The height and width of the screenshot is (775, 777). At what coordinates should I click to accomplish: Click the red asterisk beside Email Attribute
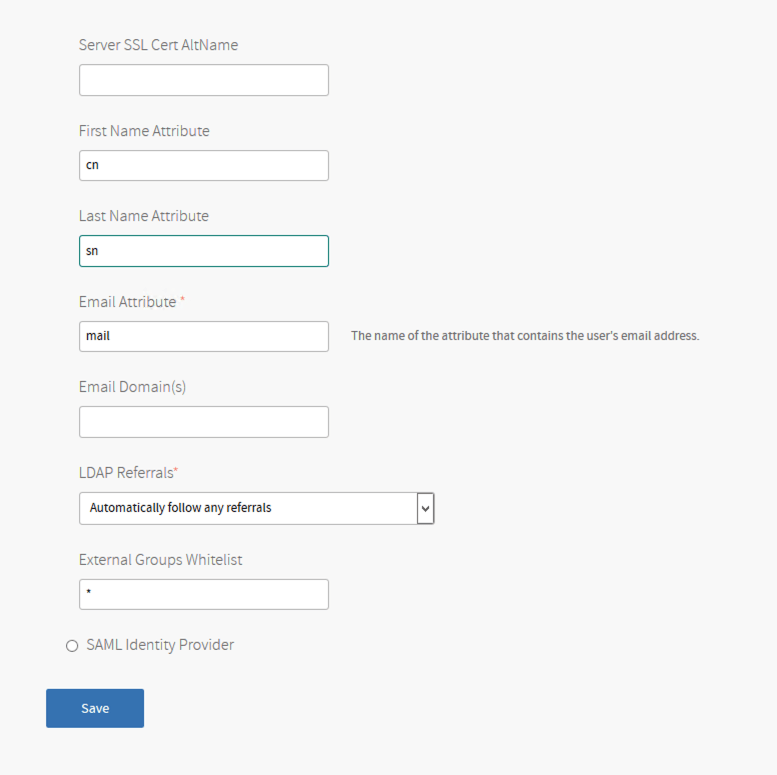click(x=182, y=300)
